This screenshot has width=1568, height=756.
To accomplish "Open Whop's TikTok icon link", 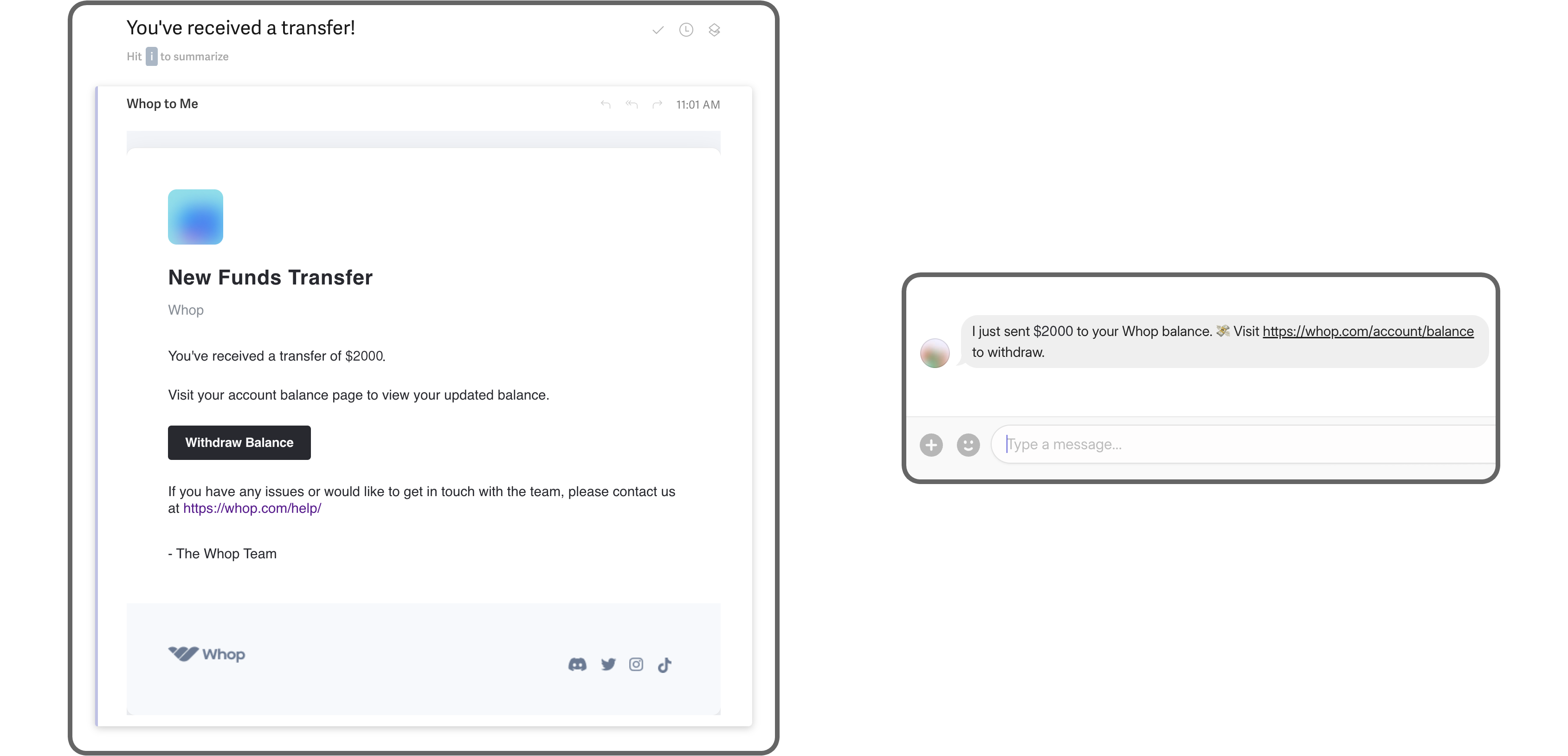I will coord(665,664).
